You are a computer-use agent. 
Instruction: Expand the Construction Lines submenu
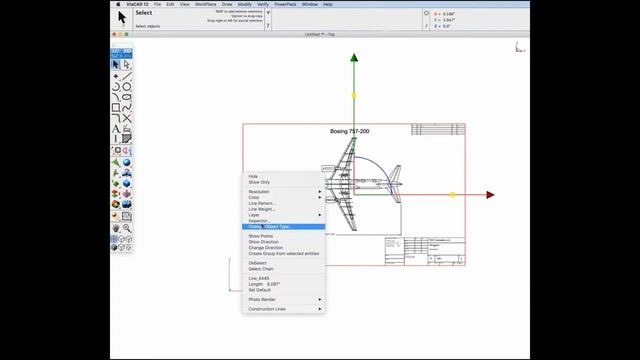point(284,309)
